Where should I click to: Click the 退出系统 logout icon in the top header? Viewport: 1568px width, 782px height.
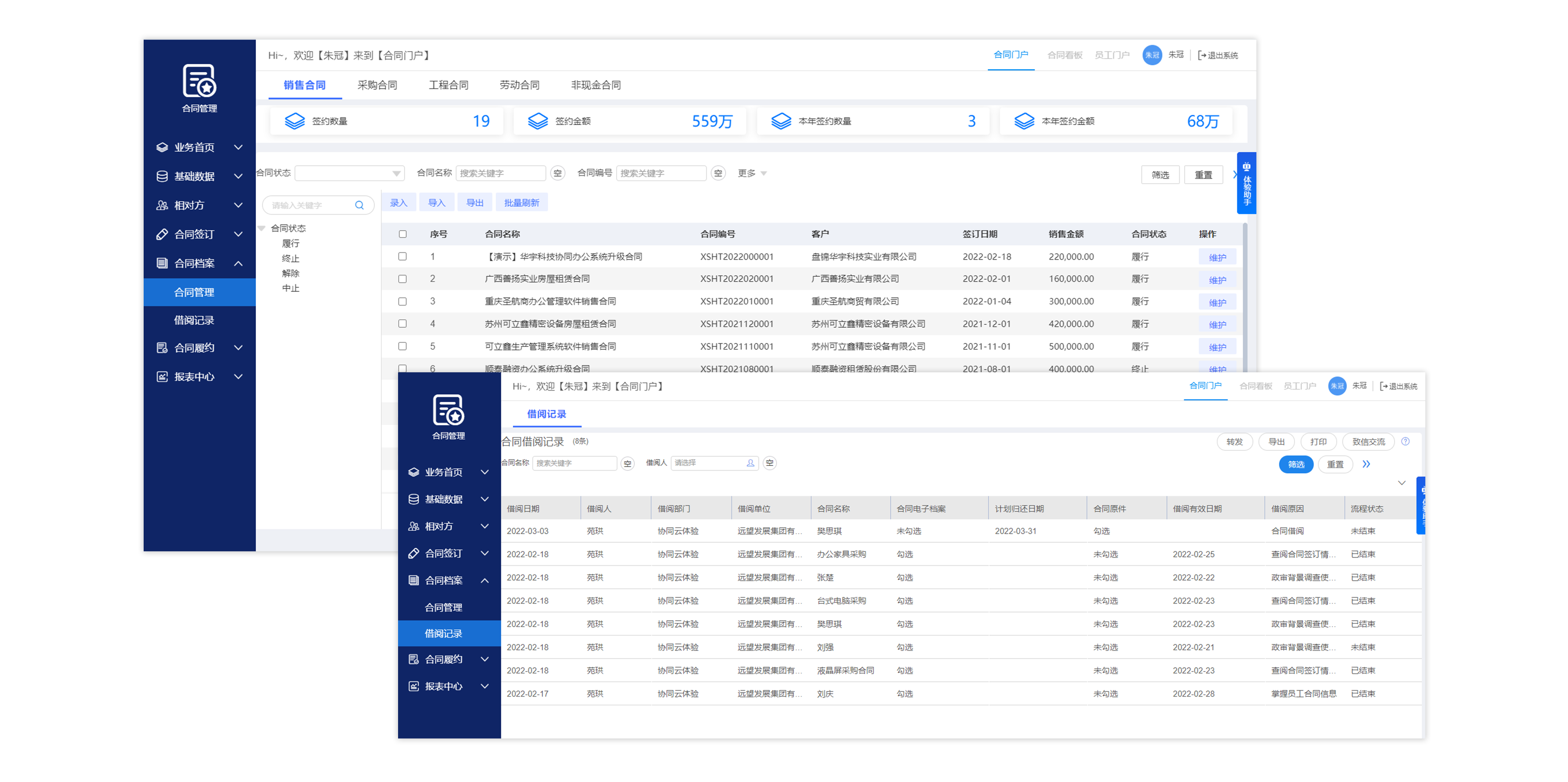pos(1202,55)
